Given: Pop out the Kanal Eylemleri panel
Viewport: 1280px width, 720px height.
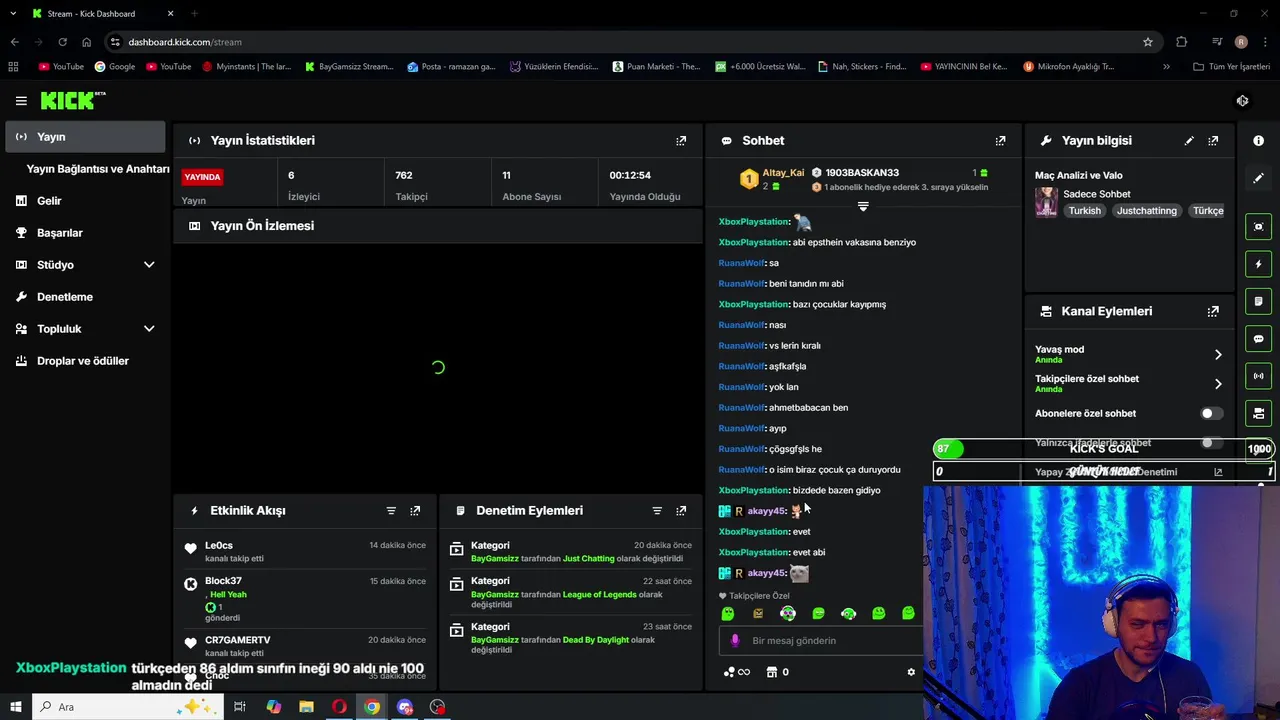Looking at the screenshot, I should point(1213,311).
